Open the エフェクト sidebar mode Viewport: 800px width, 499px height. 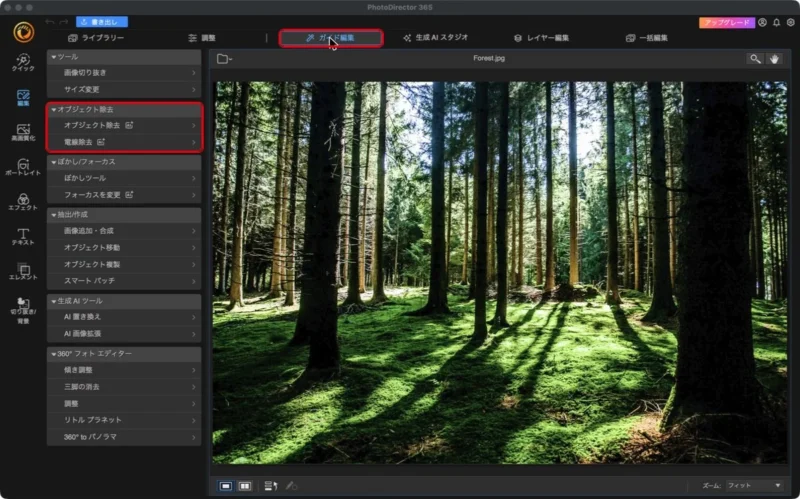[x=23, y=202]
